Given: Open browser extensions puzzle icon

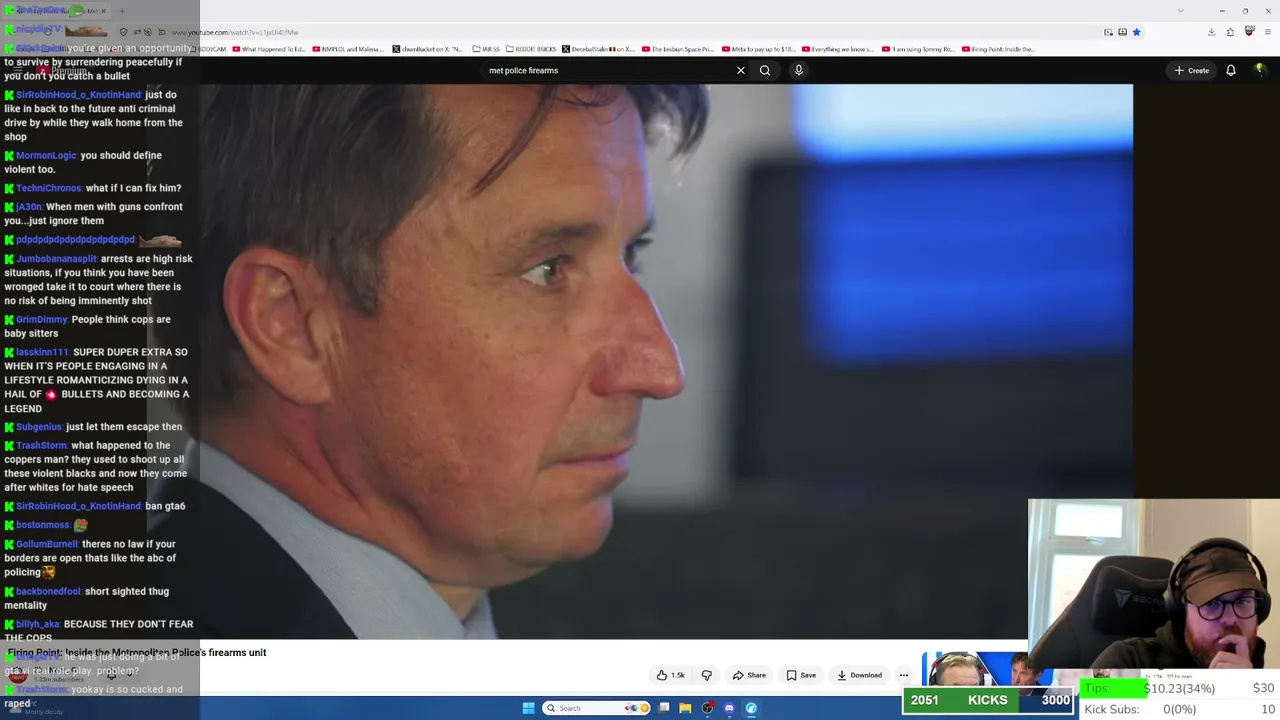Looking at the screenshot, I should tap(1230, 32).
